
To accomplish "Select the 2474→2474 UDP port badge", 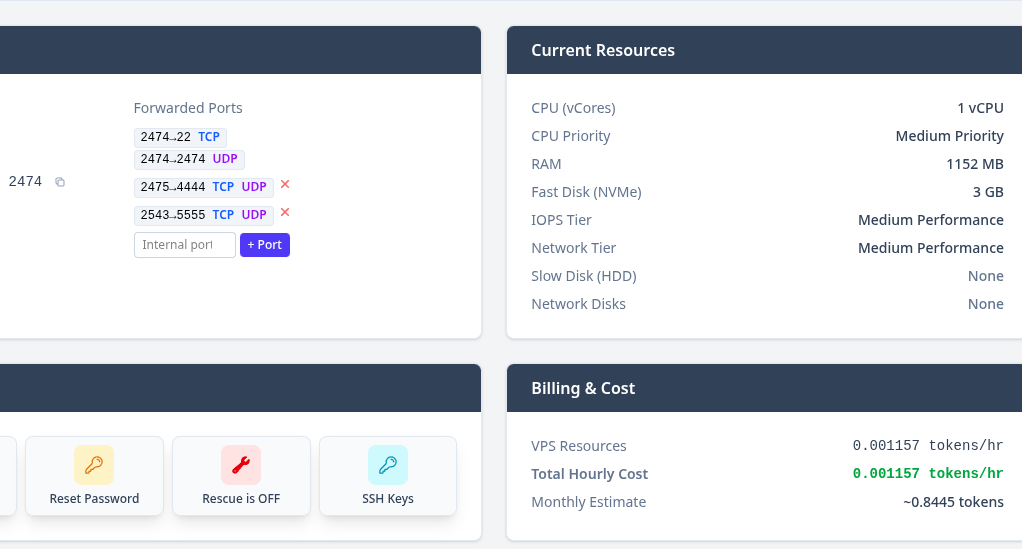I will click(x=189, y=159).
